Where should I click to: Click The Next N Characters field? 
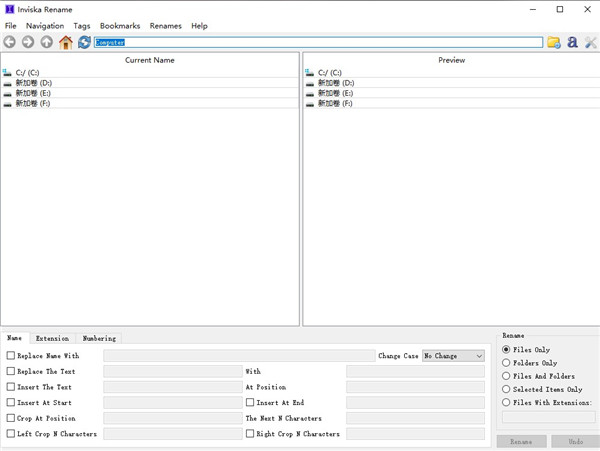pos(415,418)
